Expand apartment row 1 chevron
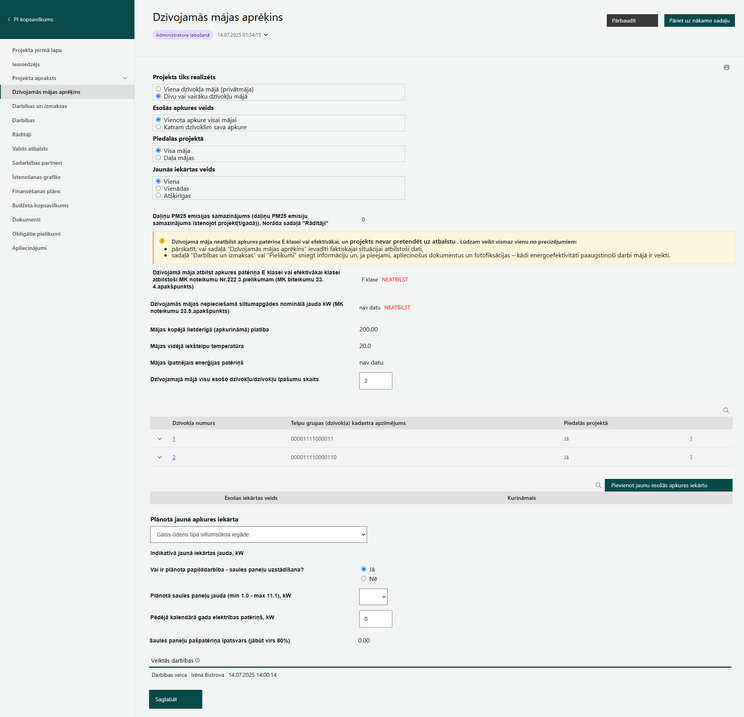Viewport: 744px width, 717px height. [159, 439]
